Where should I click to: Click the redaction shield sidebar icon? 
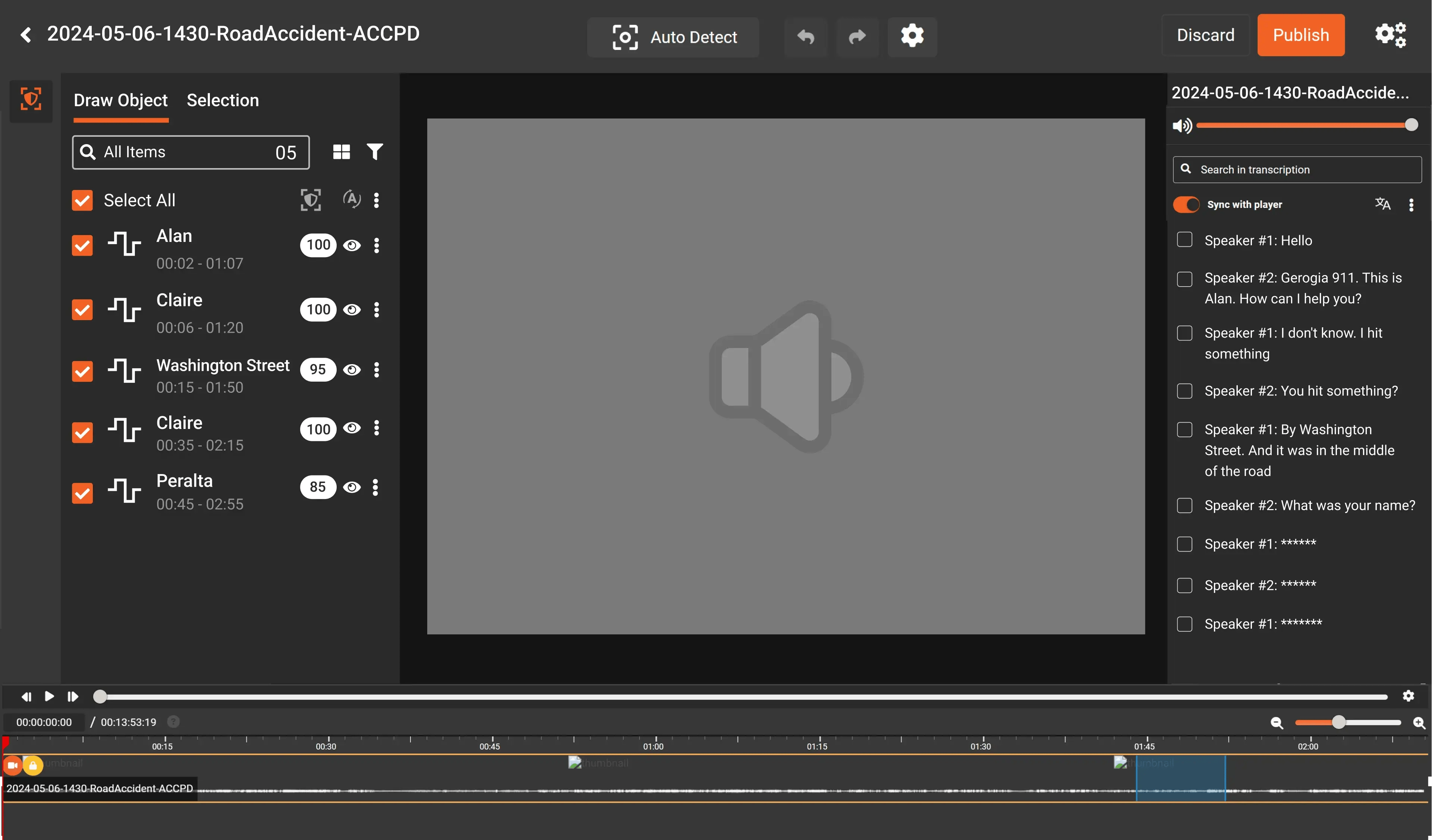tap(31, 100)
